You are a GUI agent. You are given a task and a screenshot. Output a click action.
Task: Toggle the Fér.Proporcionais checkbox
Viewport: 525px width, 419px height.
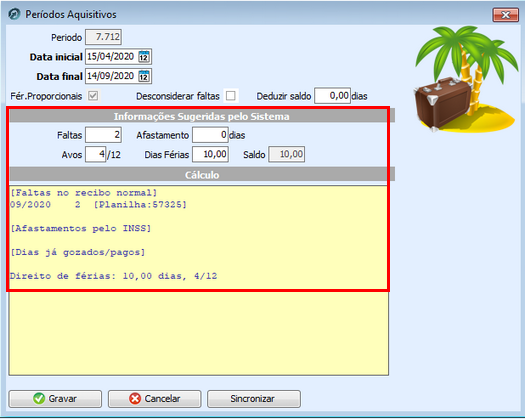(93, 96)
